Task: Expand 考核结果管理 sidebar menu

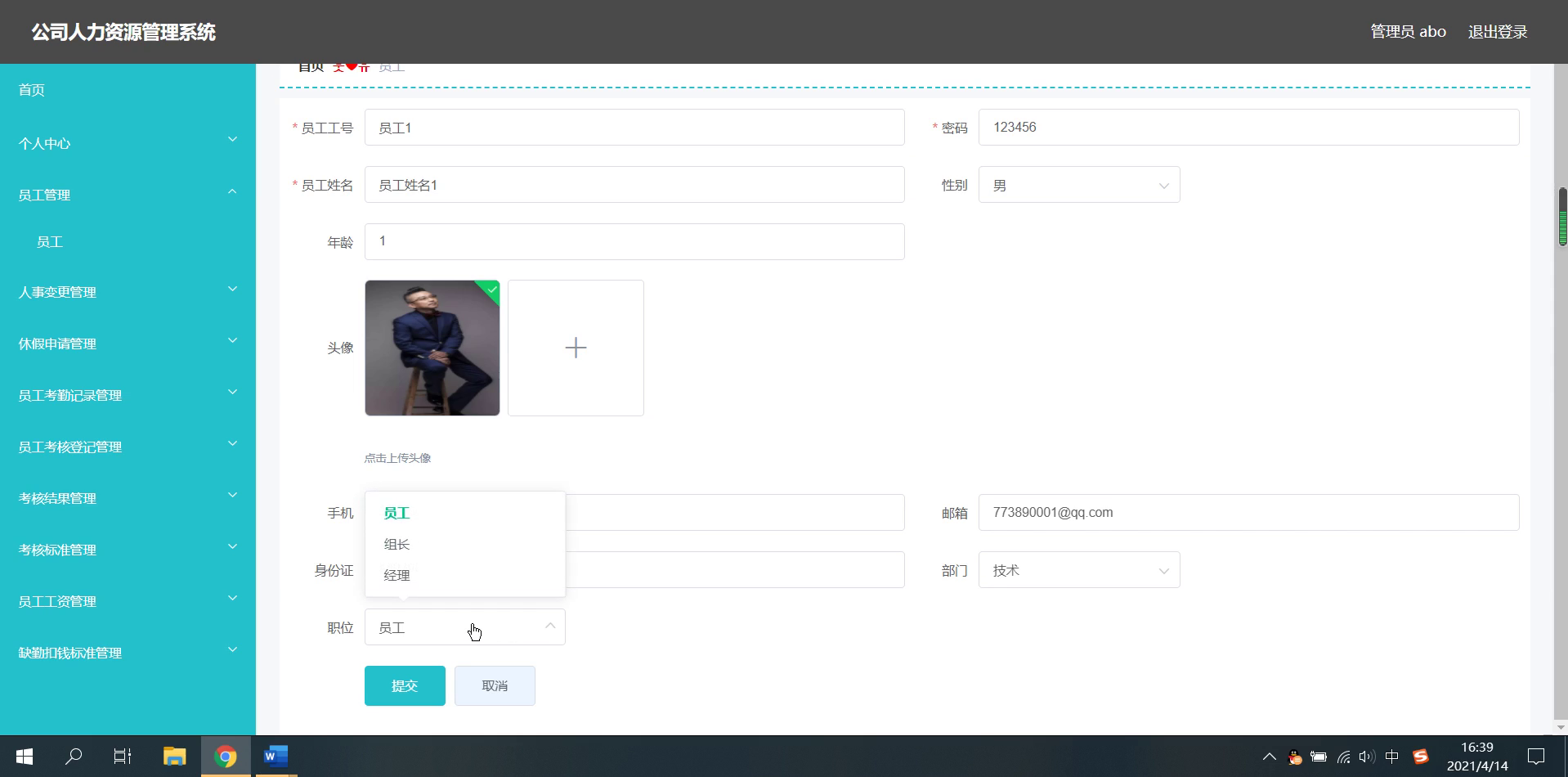Action: tap(128, 498)
